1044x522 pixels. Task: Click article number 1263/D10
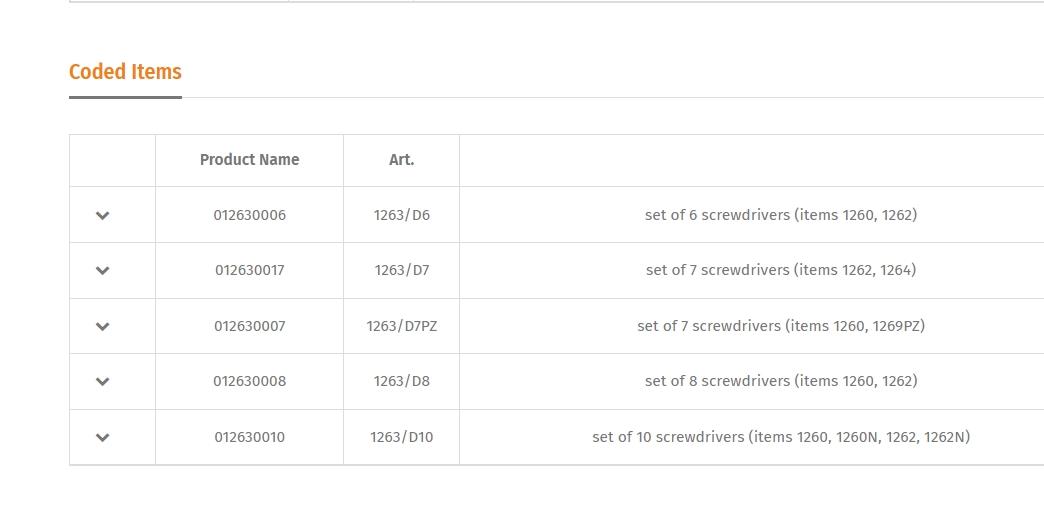401,437
